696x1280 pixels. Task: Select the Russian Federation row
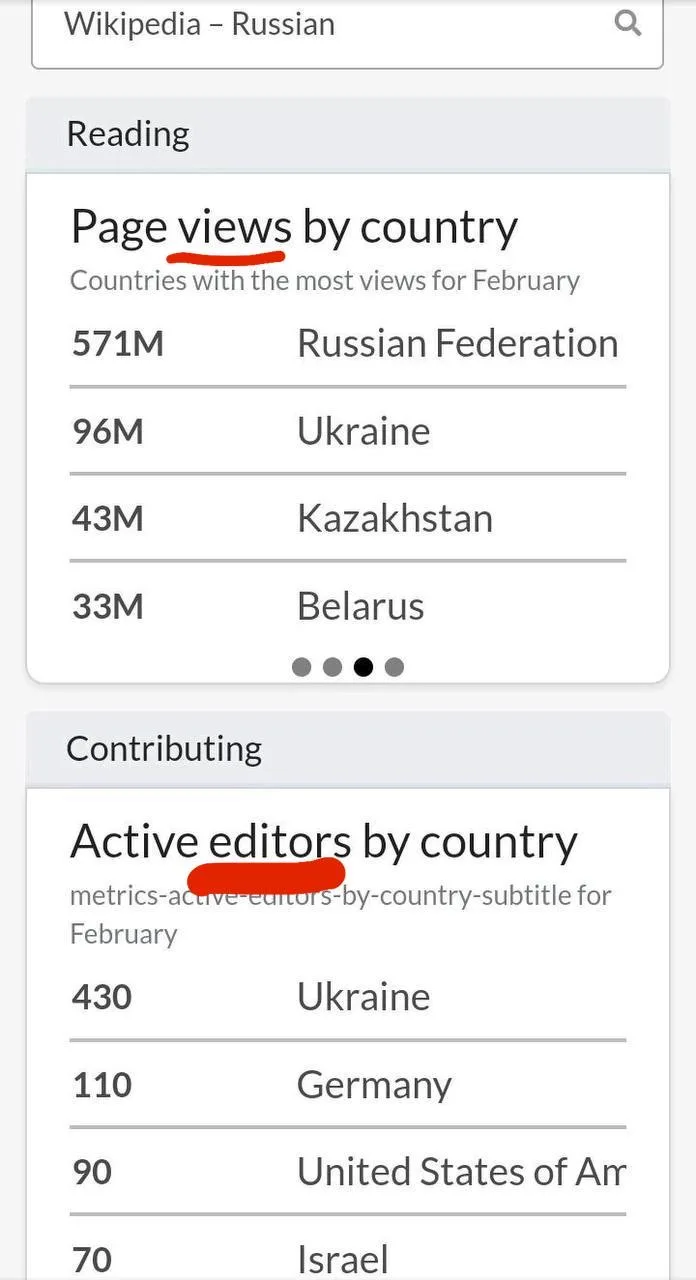click(x=348, y=344)
